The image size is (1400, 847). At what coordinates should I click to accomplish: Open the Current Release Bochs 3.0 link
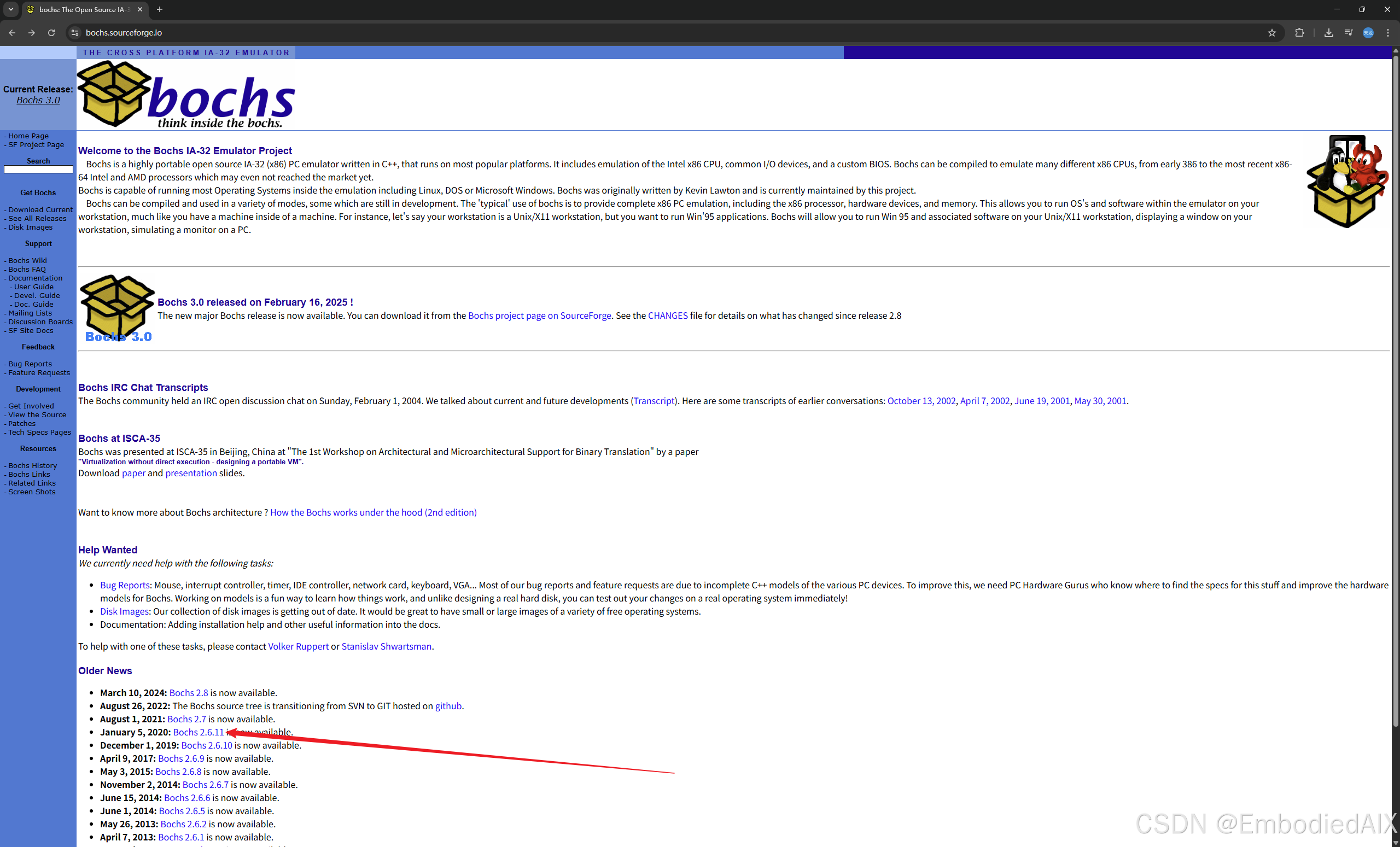[38, 101]
